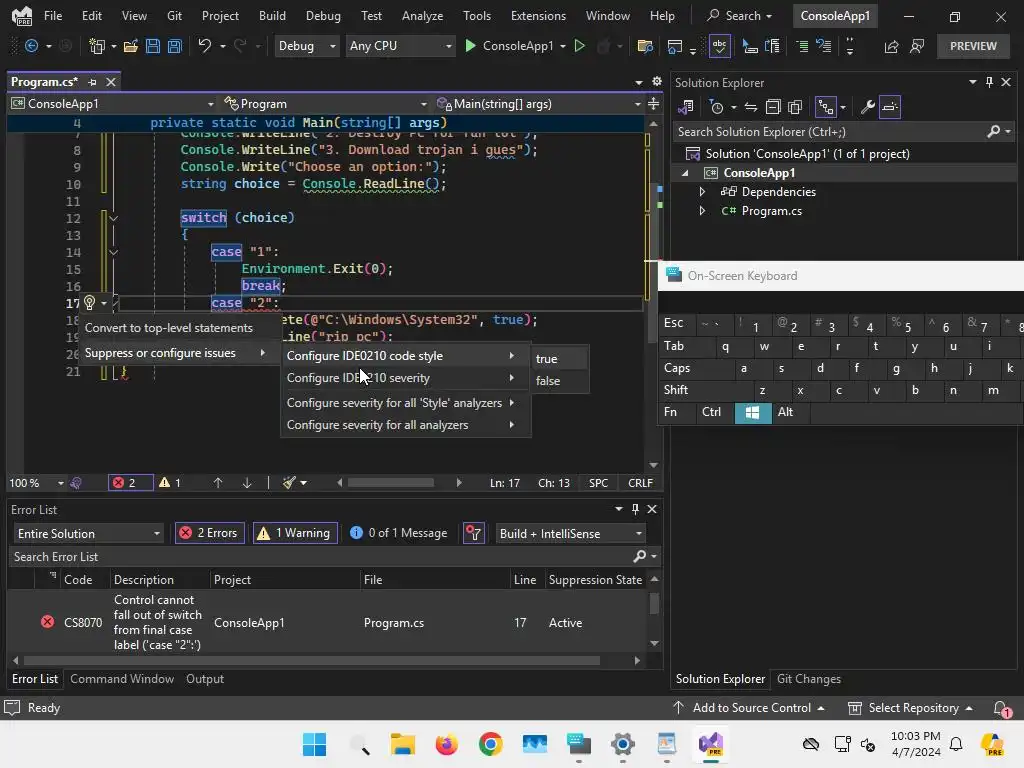Open the Main(string[] args) member dropdown

click(539, 104)
